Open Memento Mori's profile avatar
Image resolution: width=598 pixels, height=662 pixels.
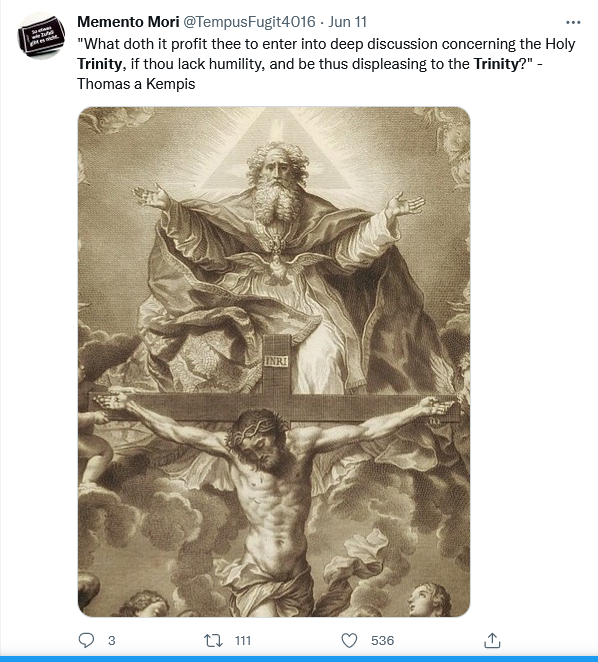41,35
